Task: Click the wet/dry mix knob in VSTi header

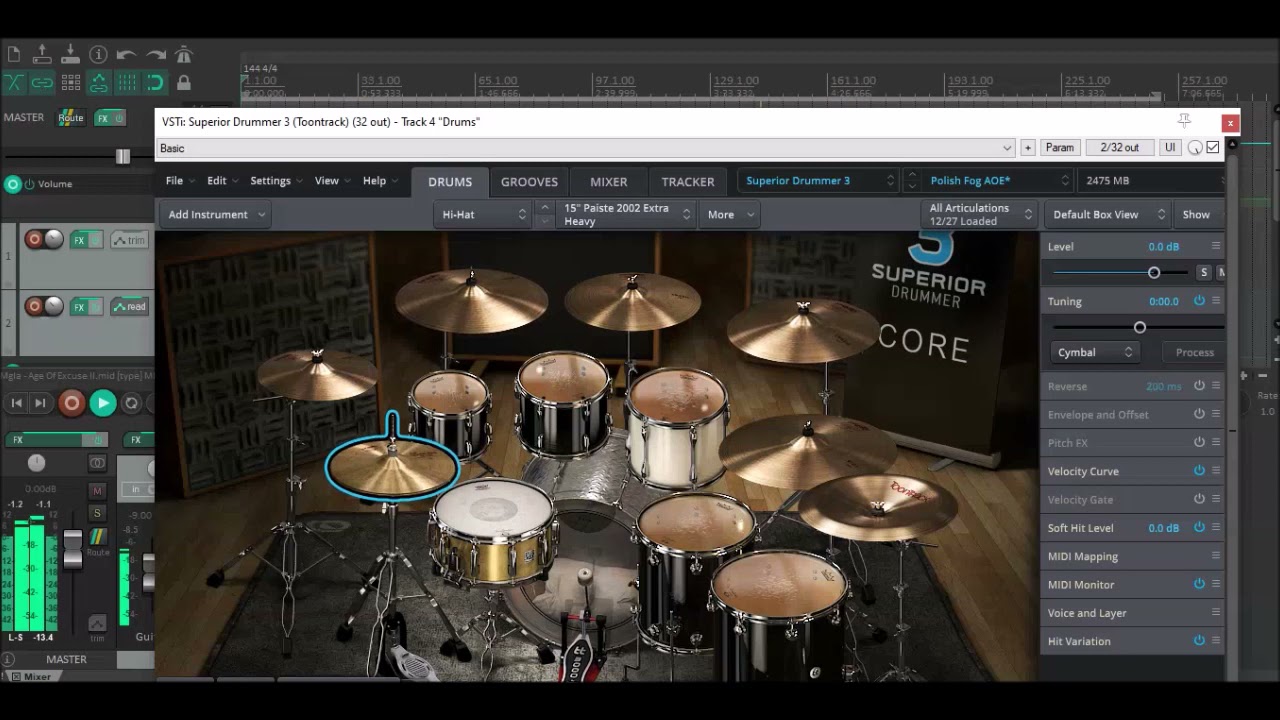Action: (1195, 148)
